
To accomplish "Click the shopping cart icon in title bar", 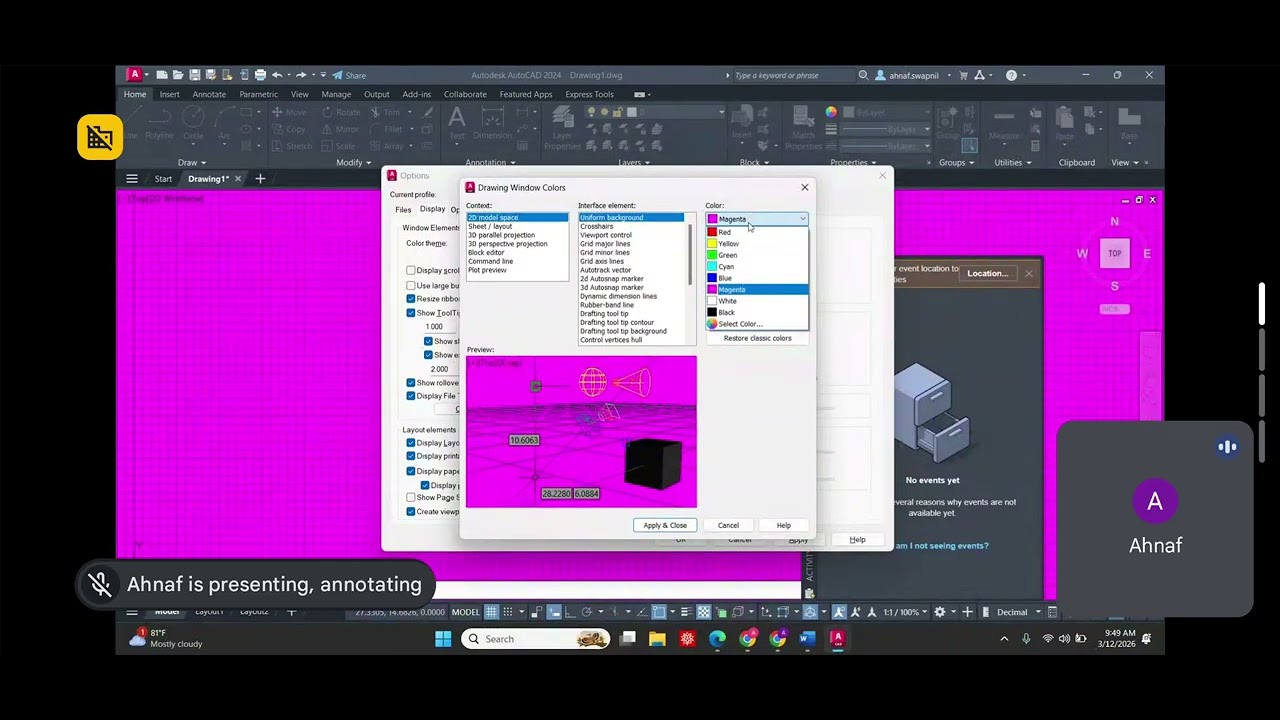I will tap(964, 75).
